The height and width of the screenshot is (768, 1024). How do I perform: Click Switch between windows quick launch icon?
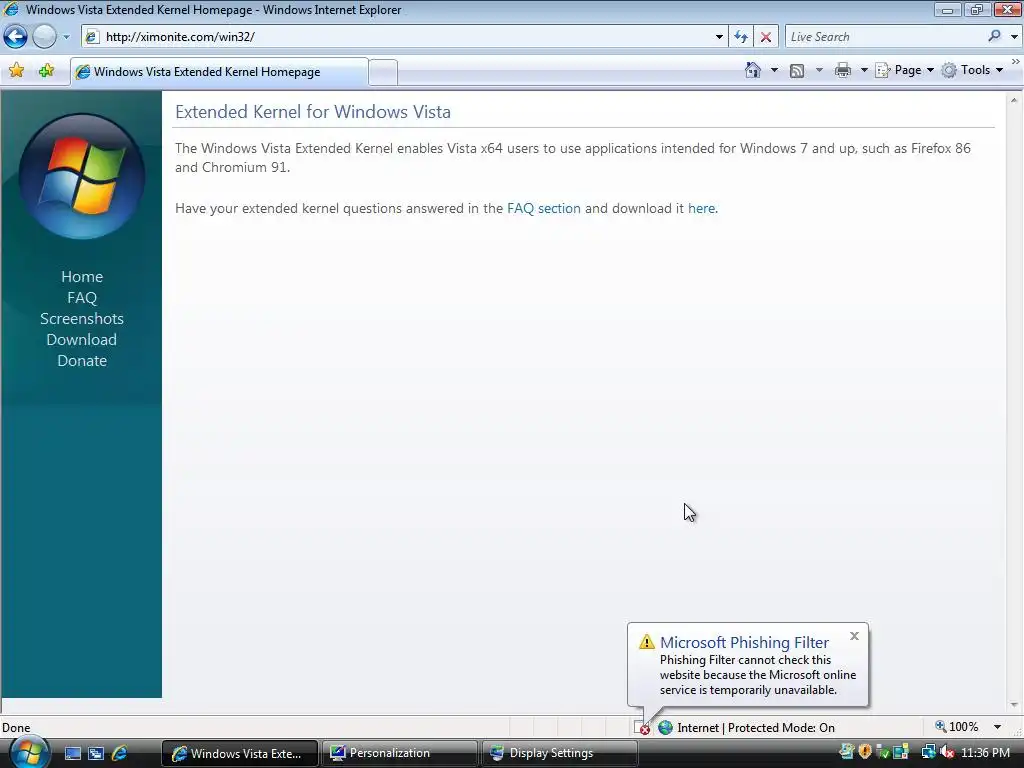(96, 753)
